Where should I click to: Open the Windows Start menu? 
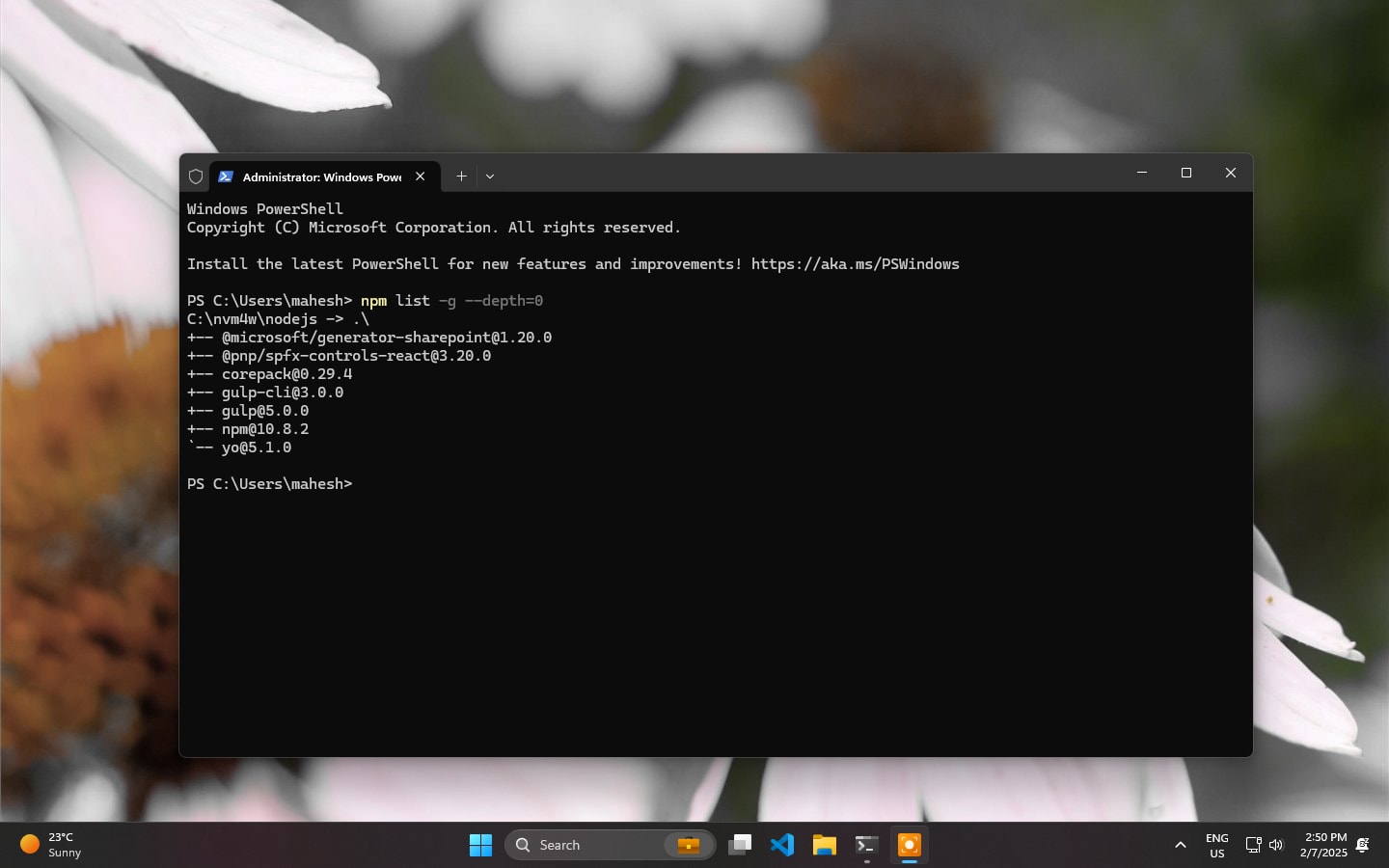pos(480,845)
